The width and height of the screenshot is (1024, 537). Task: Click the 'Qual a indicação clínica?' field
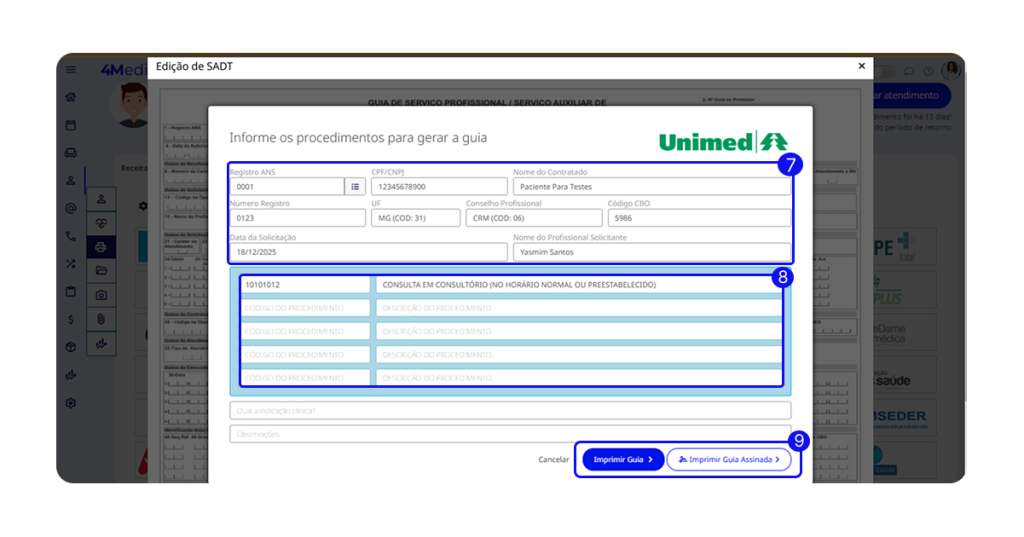pos(509,410)
